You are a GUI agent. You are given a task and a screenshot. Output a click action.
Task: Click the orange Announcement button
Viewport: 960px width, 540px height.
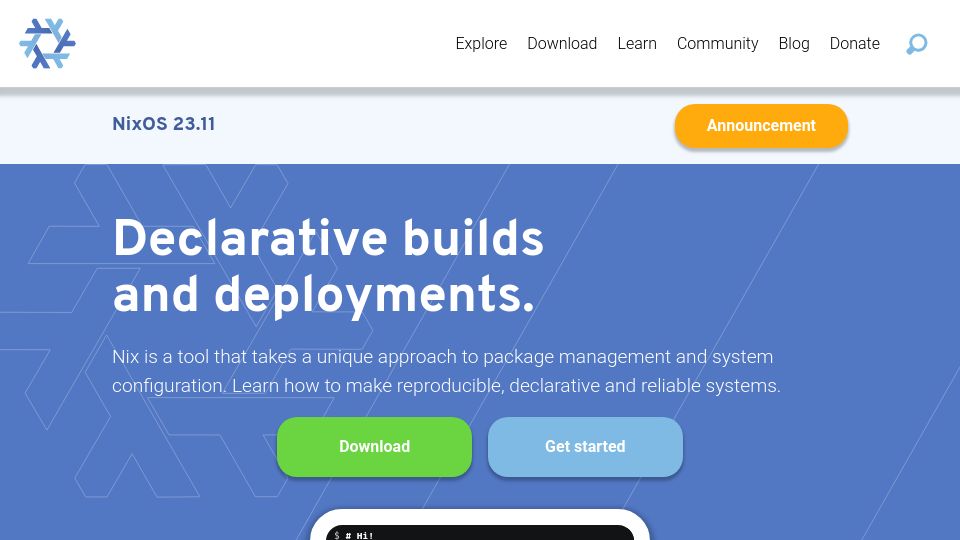pos(761,126)
